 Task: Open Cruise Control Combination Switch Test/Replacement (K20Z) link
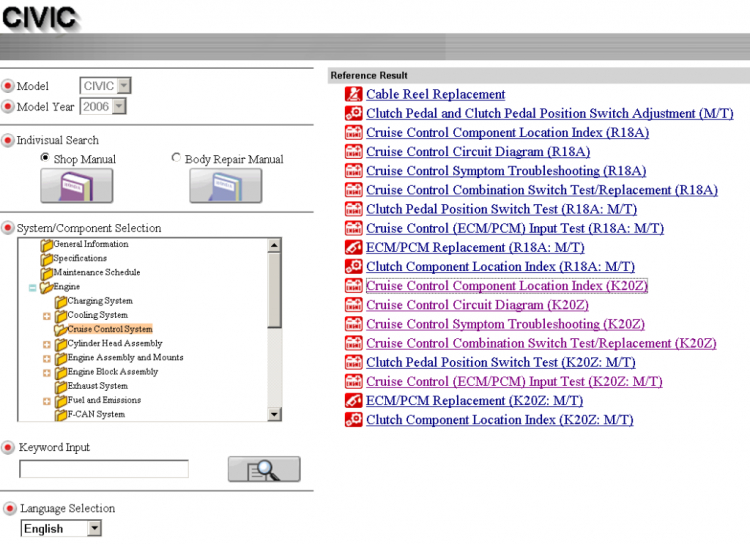541,343
